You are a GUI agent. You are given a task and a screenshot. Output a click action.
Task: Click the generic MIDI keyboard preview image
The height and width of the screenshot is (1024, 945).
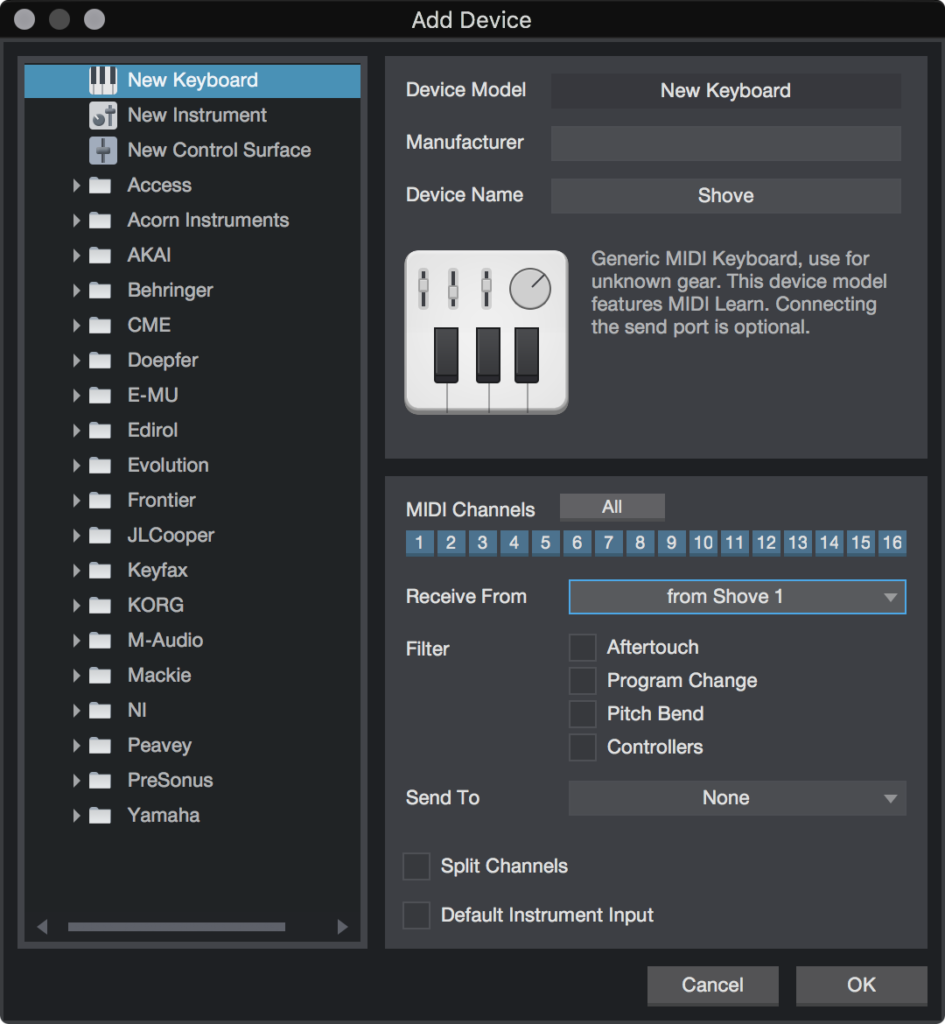(x=486, y=332)
